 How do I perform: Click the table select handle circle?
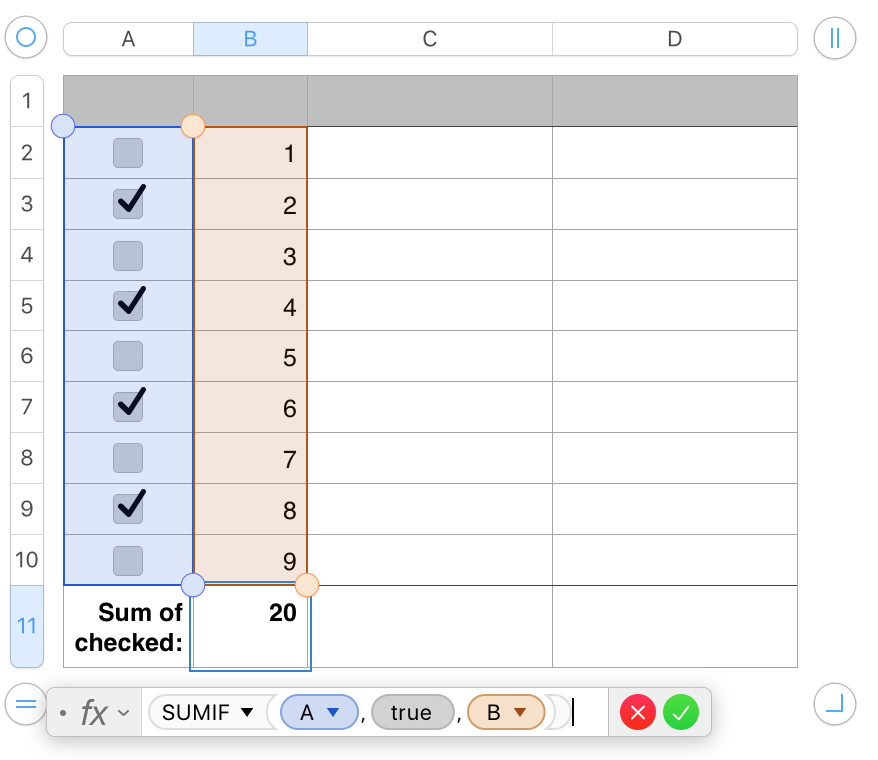pos(27,39)
